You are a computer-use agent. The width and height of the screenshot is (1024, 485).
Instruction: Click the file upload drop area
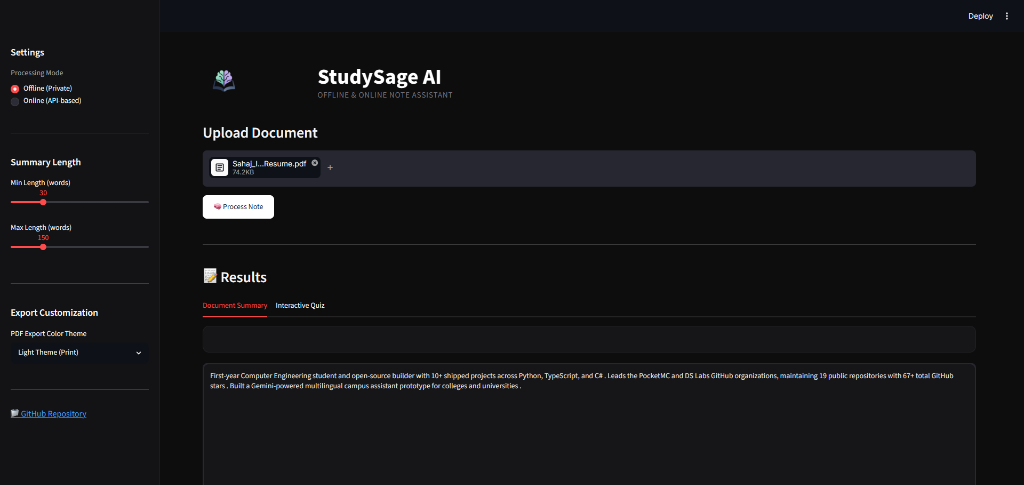click(x=589, y=168)
